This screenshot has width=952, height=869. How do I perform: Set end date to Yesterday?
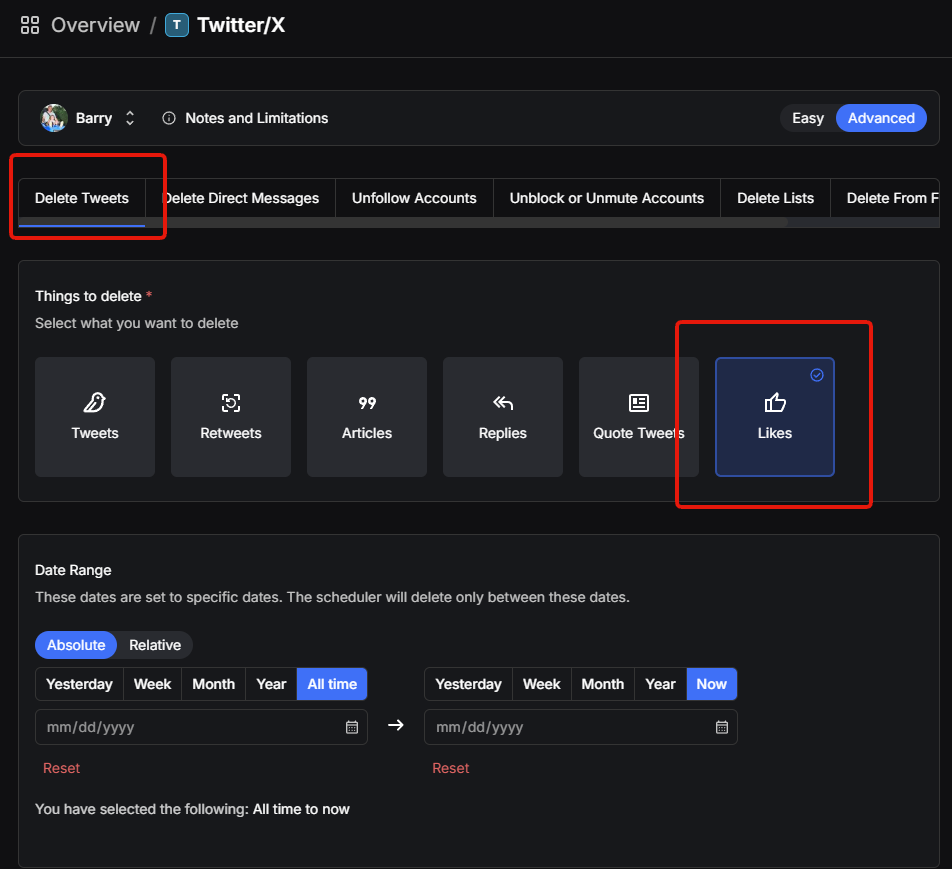pyautogui.click(x=469, y=684)
